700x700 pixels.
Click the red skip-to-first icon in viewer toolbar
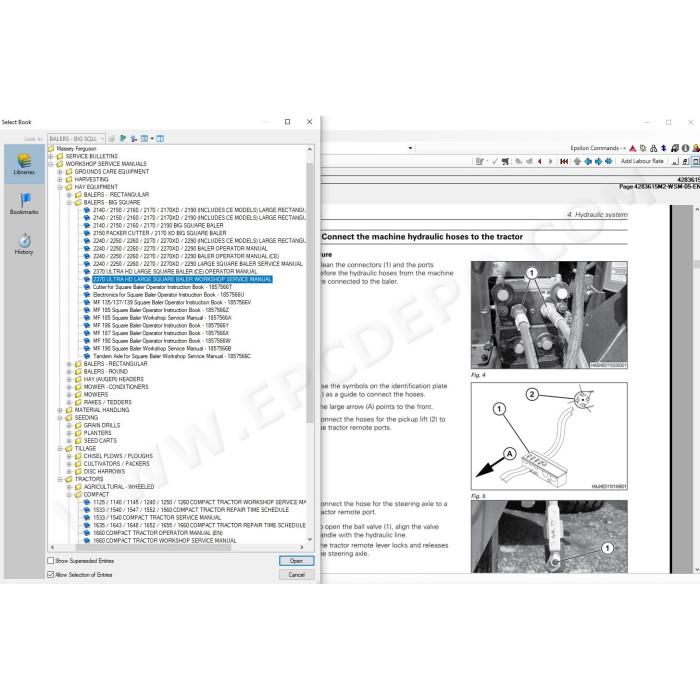tap(564, 161)
